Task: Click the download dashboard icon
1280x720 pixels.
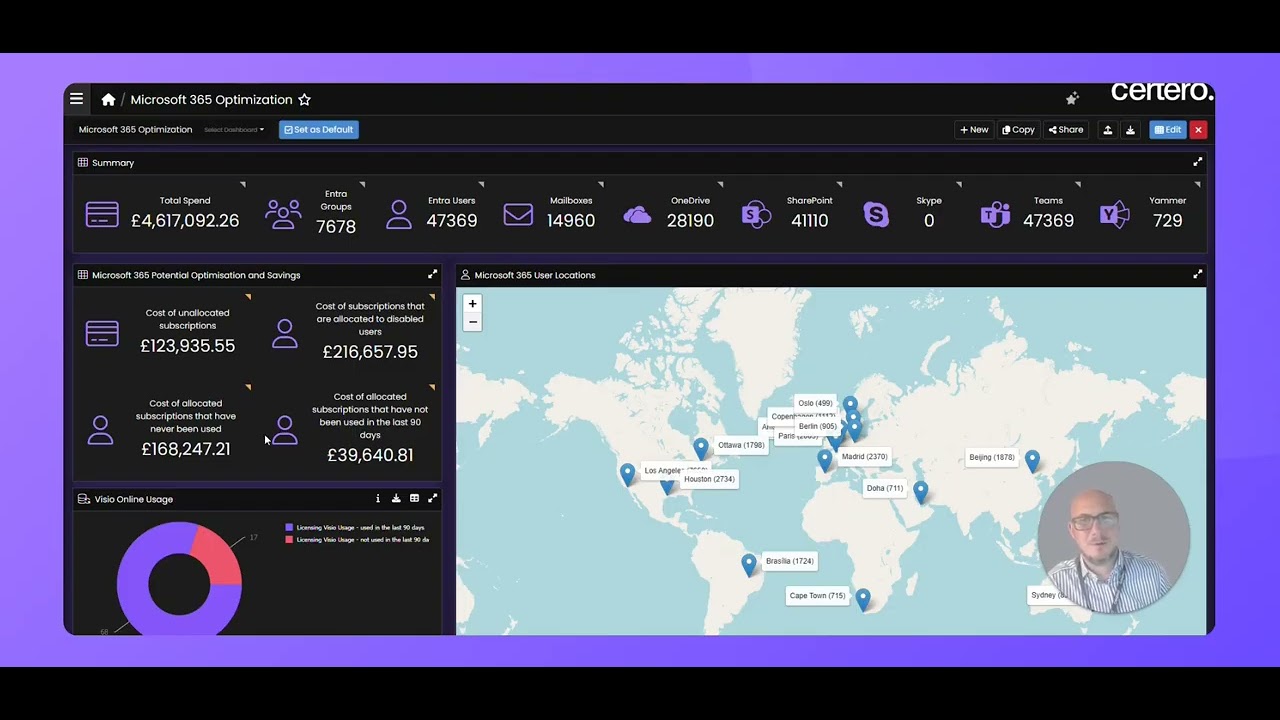Action: [x=1130, y=130]
